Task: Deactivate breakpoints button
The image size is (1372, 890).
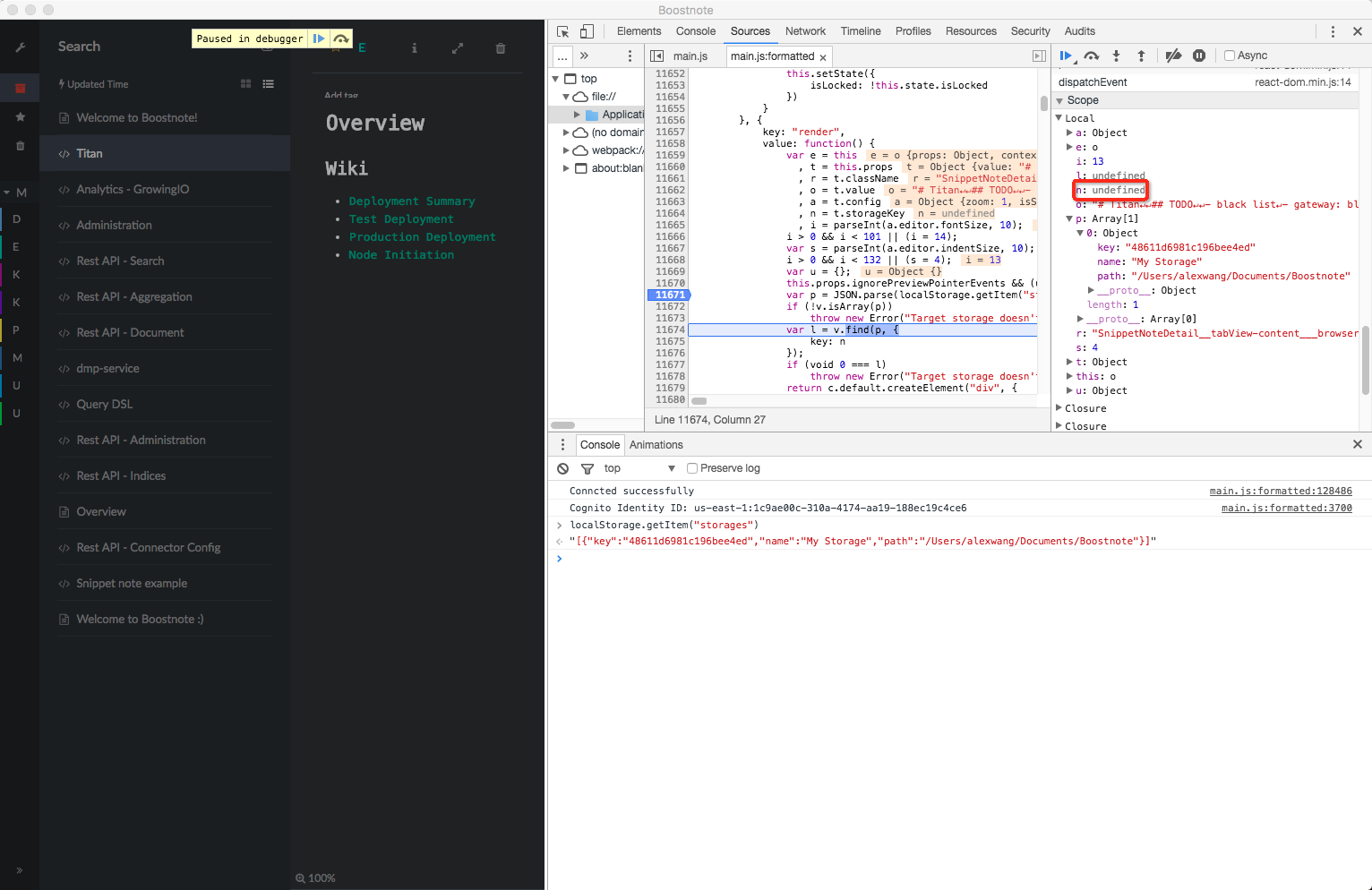Action: (1173, 56)
